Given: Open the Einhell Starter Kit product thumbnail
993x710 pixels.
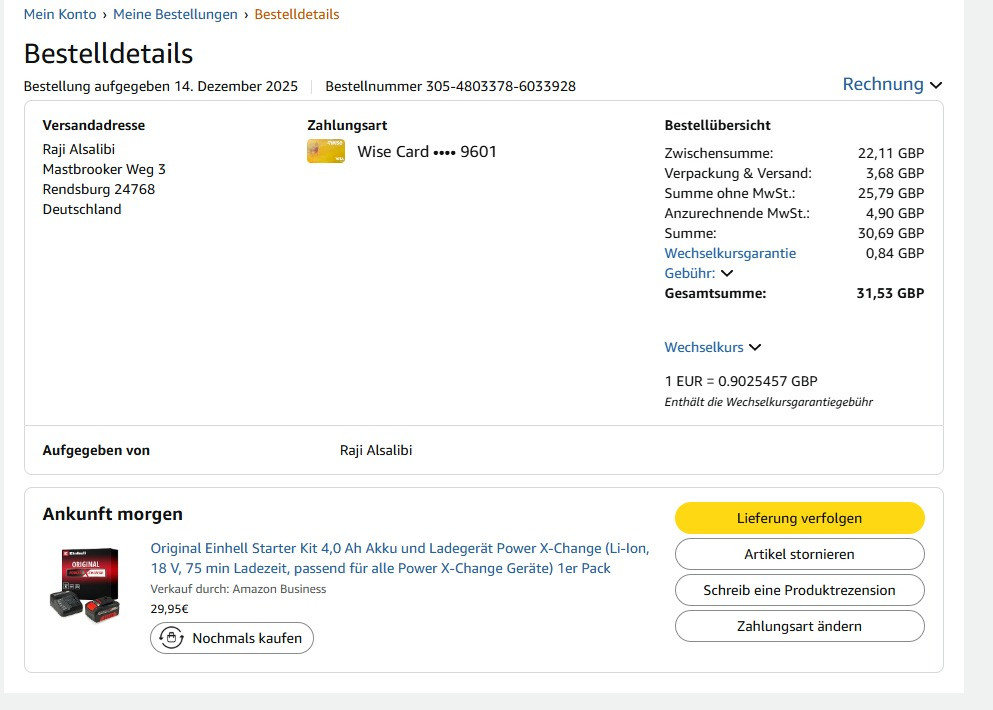Looking at the screenshot, I should [x=85, y=585].
